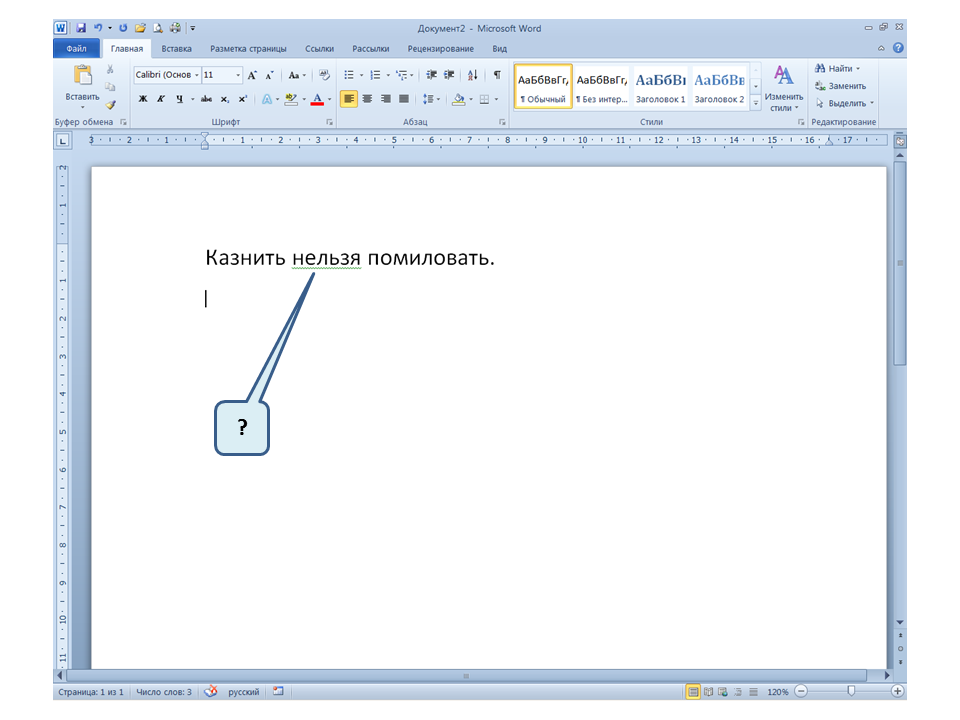Click the Save icon in Quick Access toolbar
960x720 pixels.
[x=81, y=28]
